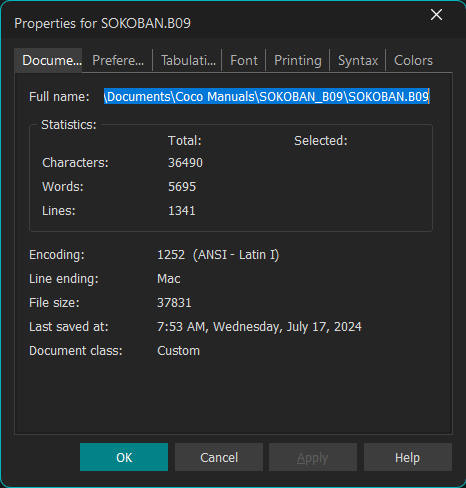Open the Syntax tab

358,60
